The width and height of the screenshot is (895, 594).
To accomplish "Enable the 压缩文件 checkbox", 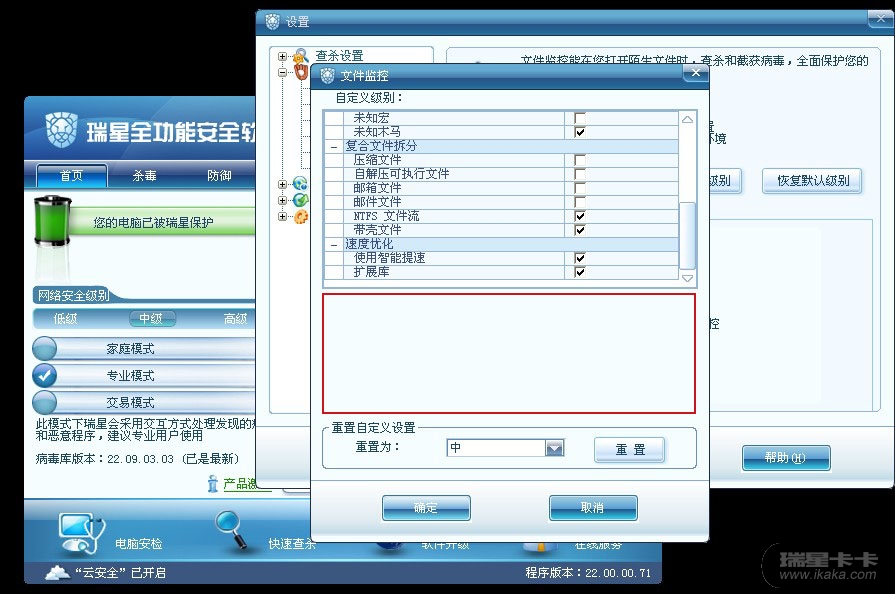I will coord(580,160).
